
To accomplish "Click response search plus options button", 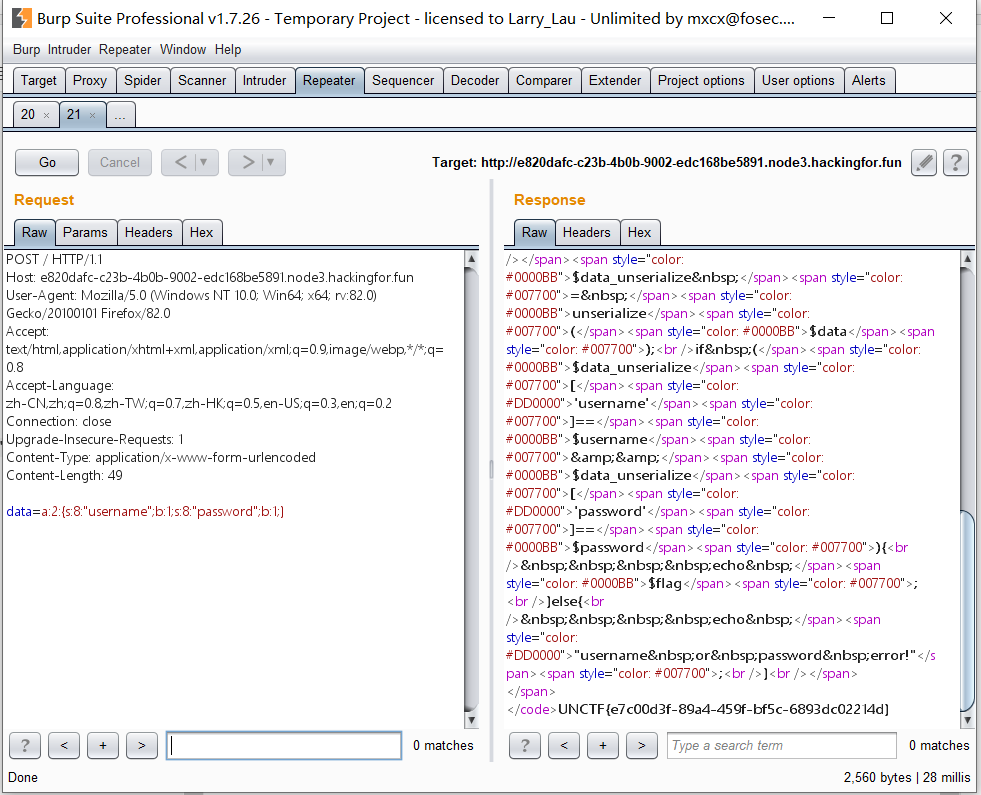I will tap(602, 746).
